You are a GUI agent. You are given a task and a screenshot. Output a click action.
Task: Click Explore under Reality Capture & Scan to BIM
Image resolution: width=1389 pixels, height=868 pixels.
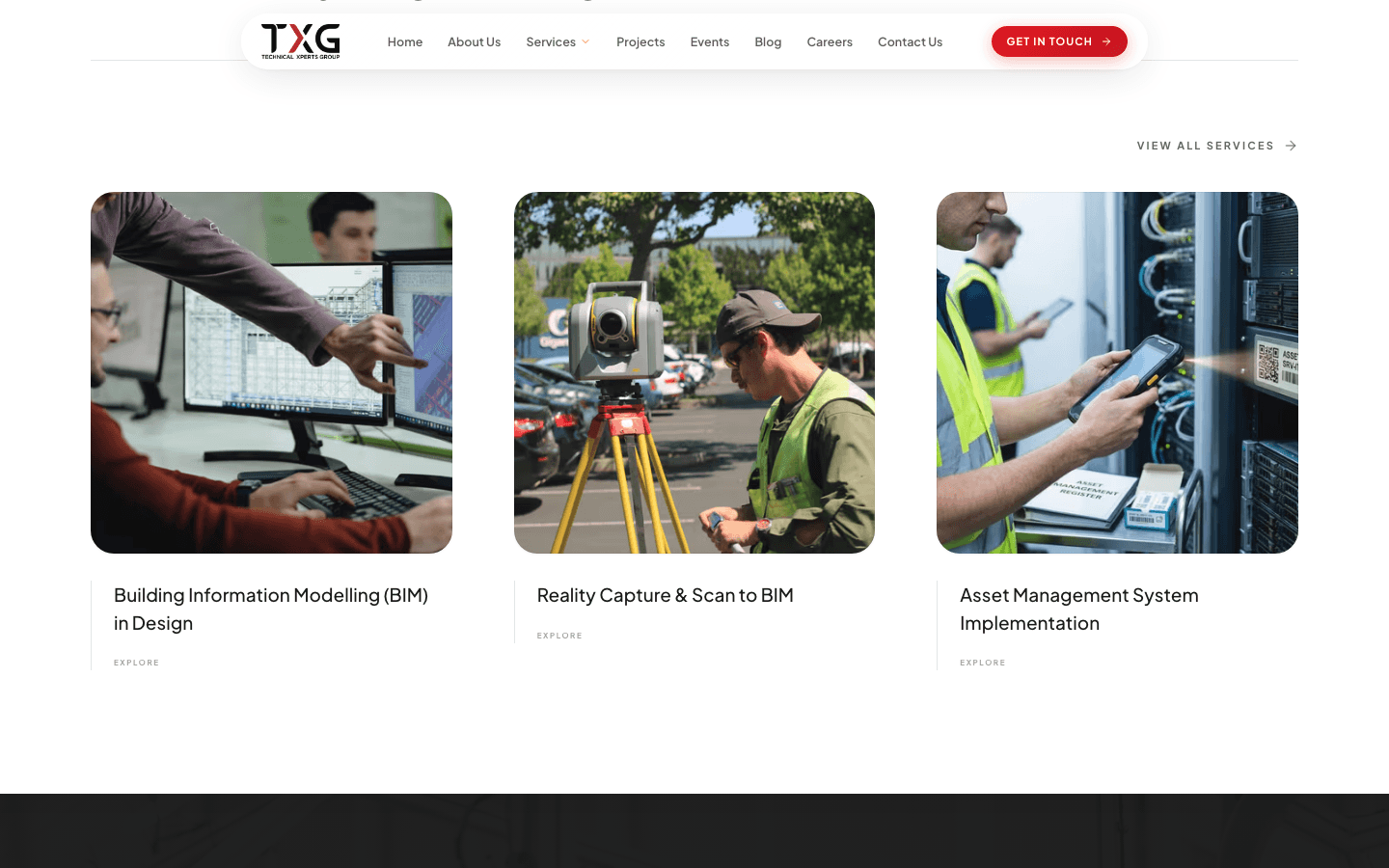(559, 636)
